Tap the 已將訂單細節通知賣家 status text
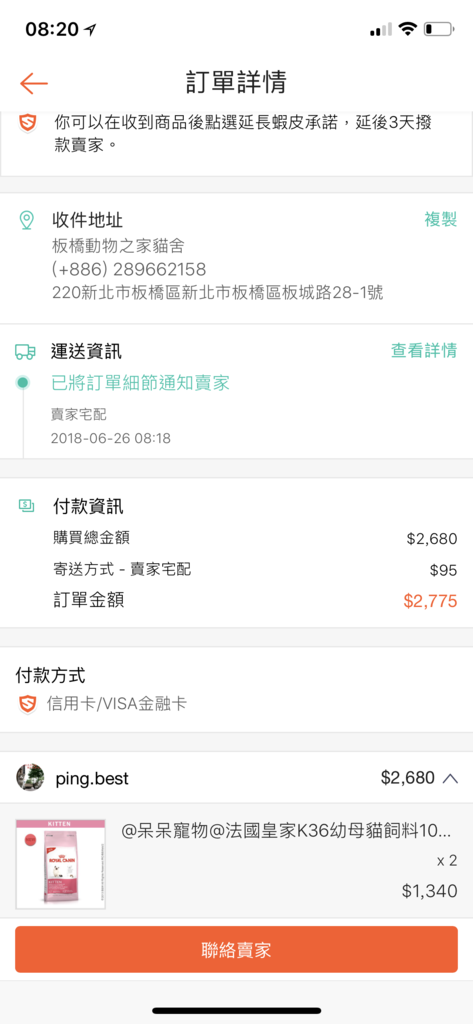 tap(140, 383)
